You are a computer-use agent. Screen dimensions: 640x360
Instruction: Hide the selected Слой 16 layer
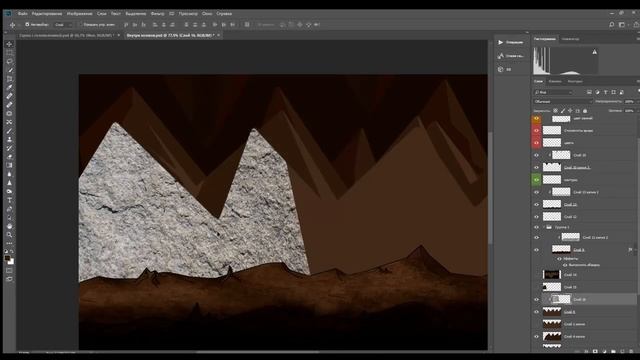(536, 300)
